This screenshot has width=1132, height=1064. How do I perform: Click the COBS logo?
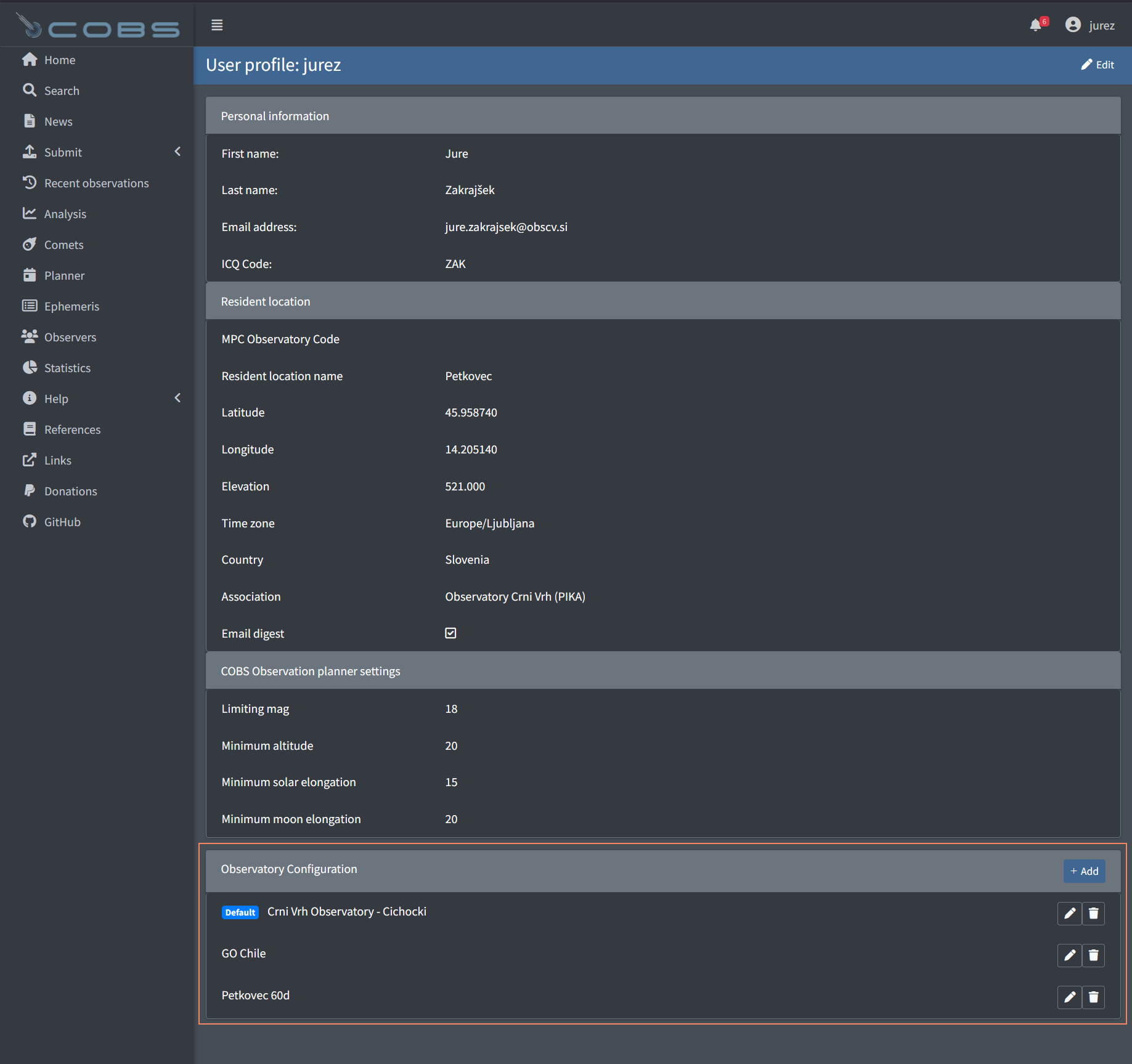tap(97, 26)
